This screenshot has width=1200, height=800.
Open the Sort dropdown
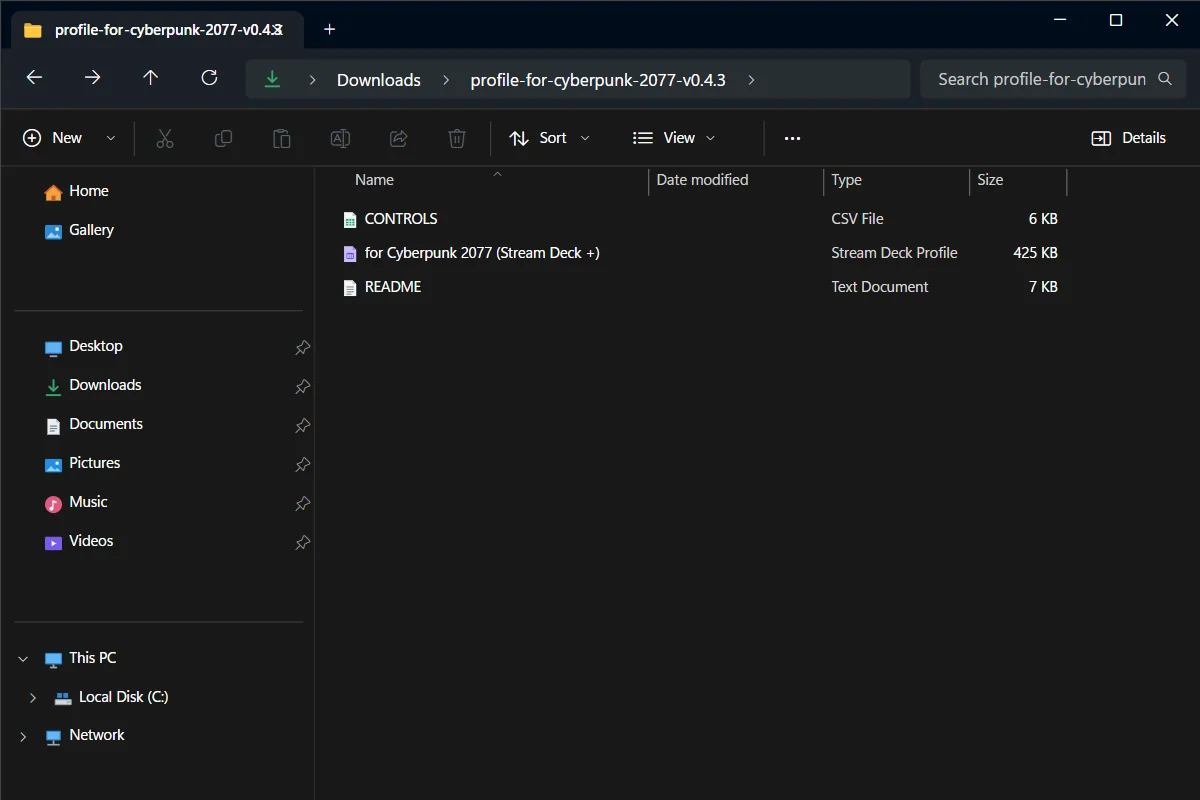550,138
